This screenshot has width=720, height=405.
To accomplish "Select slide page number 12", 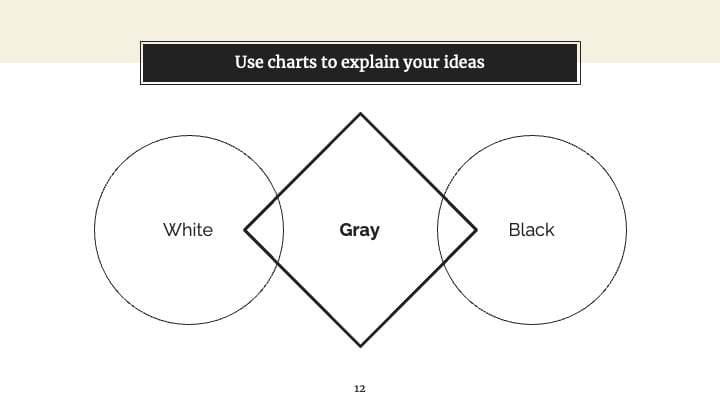I will point(360,389).
